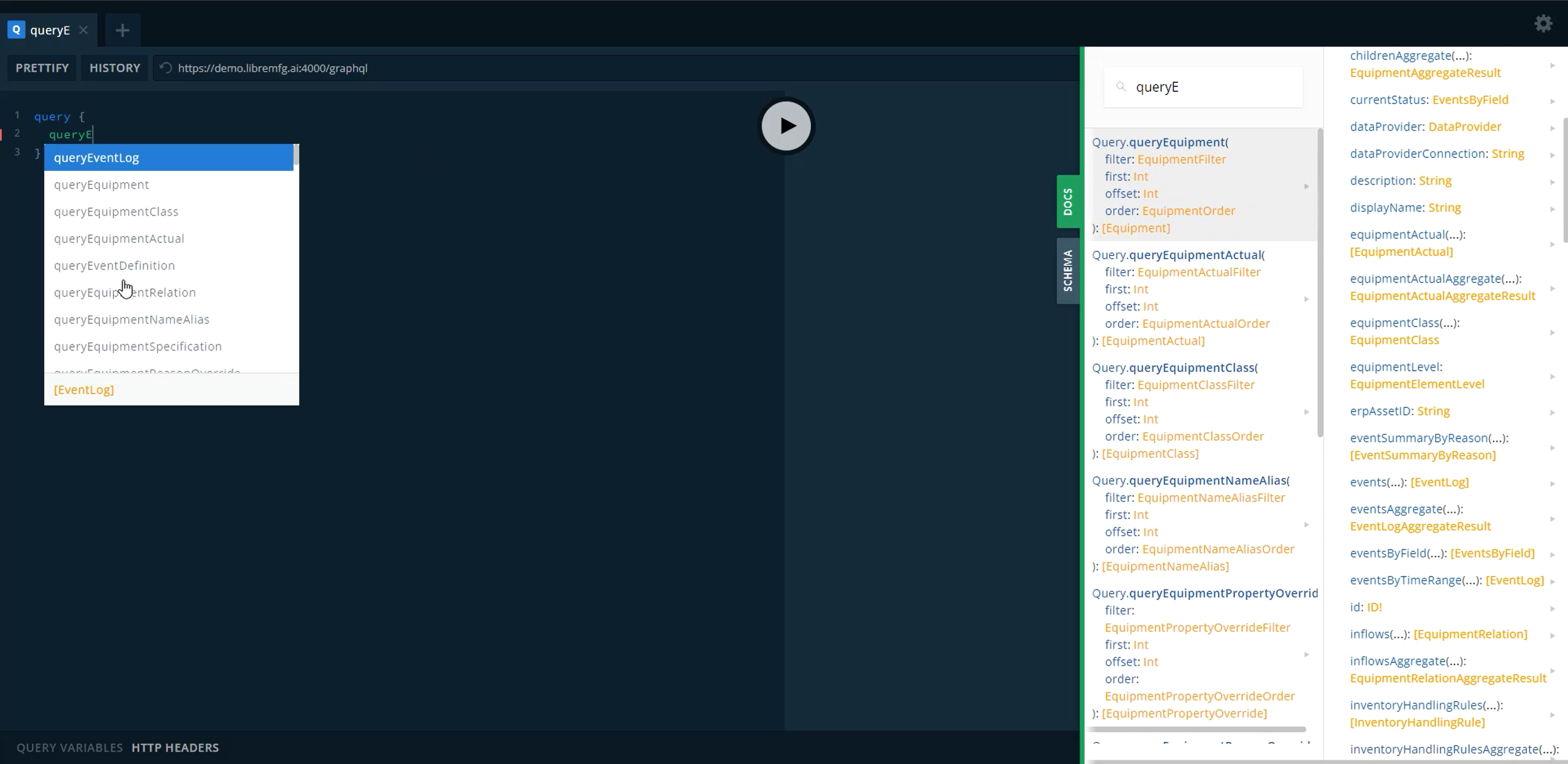Expand arrow for queryEquipmentPropertyOverride result

point(1306,654)
